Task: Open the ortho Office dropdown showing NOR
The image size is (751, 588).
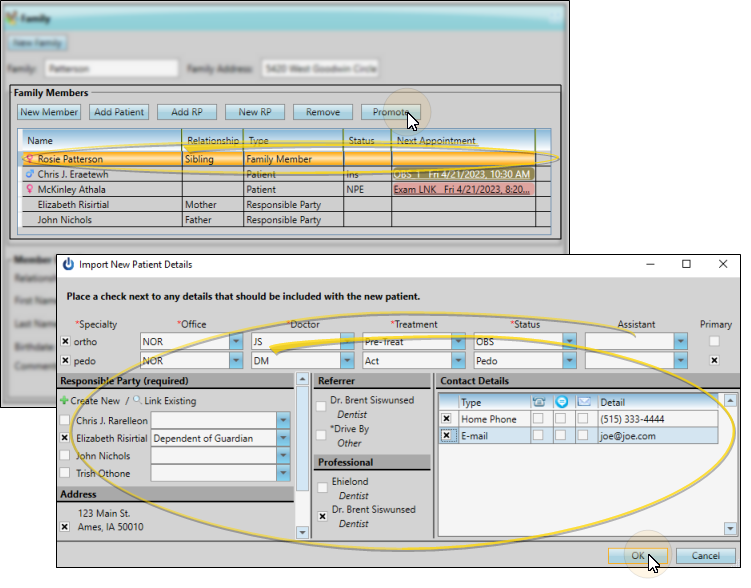Action: tap(236, 341)
